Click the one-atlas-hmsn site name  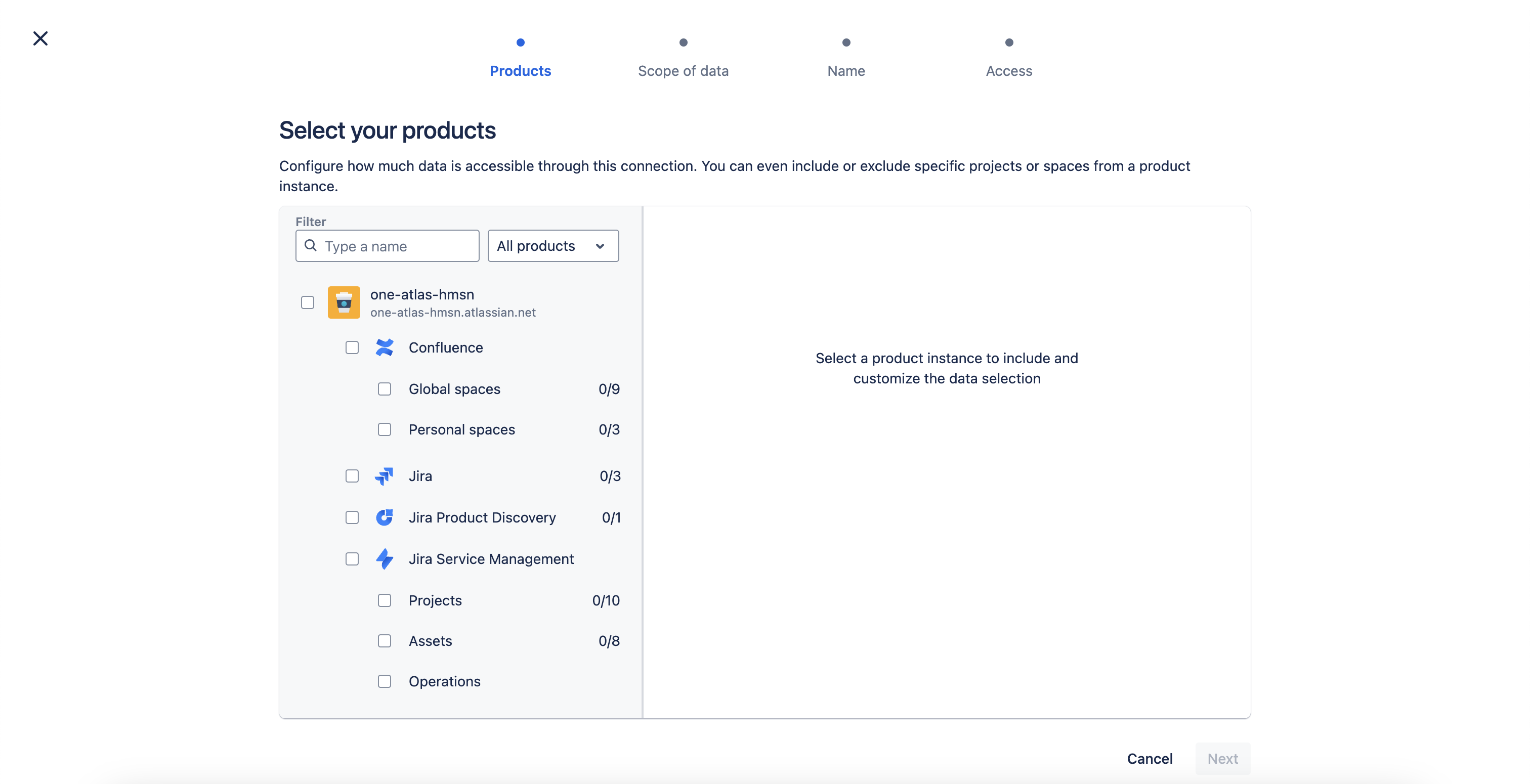tap(421, 294)
